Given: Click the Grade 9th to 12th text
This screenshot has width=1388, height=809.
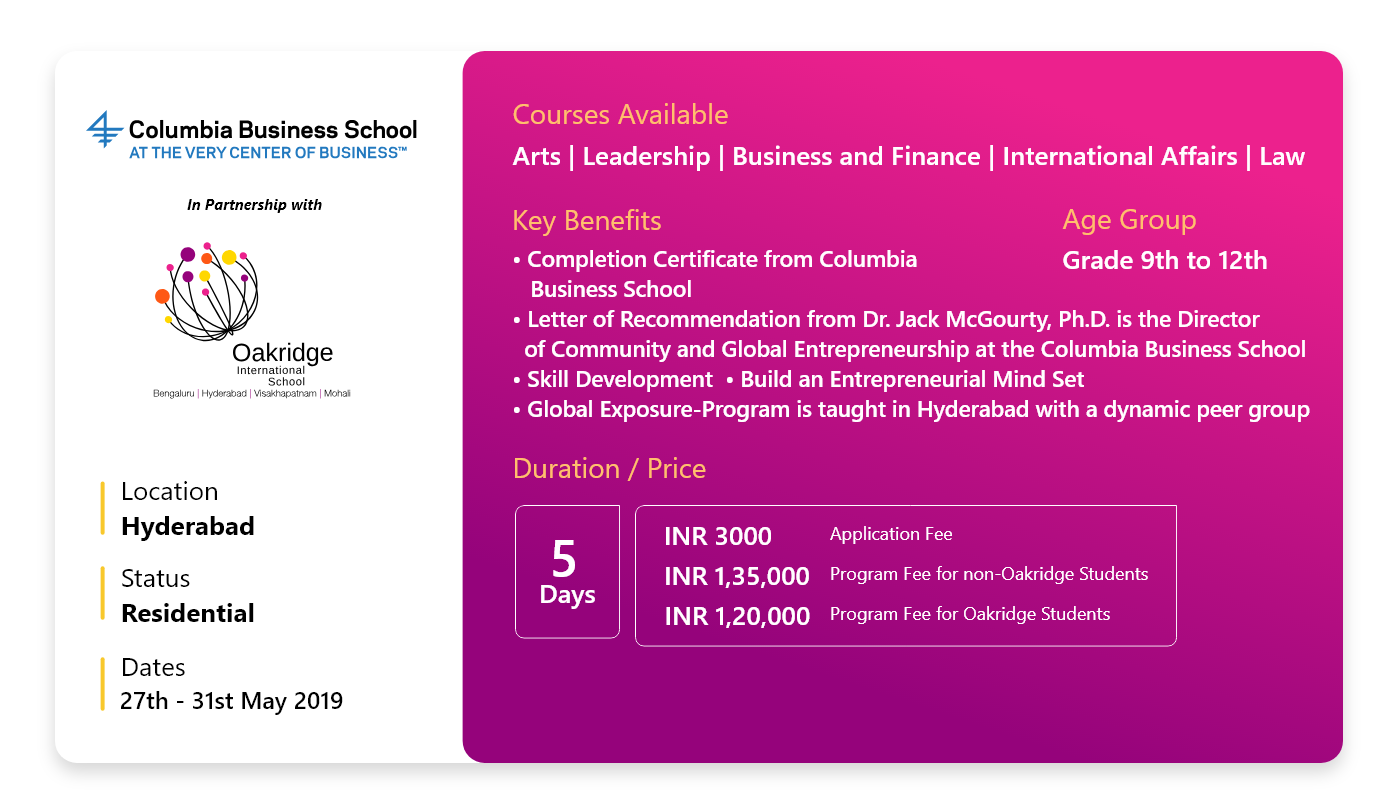Looking at the screenshot, I should click(1165, 261).
